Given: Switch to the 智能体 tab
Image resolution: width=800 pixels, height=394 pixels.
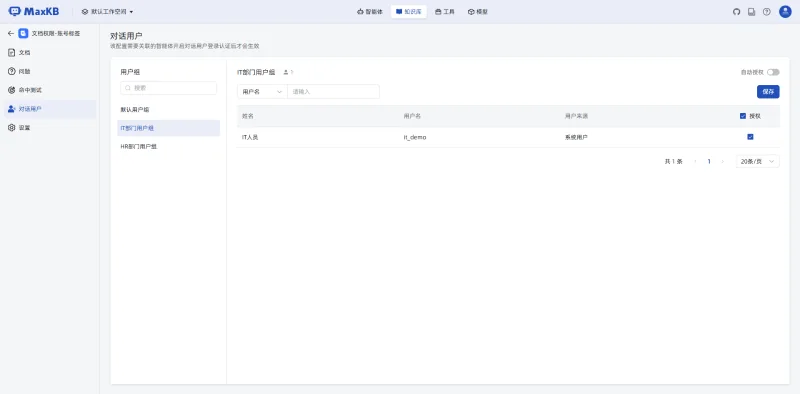Looking at the screenshot, I should point(370,12).
